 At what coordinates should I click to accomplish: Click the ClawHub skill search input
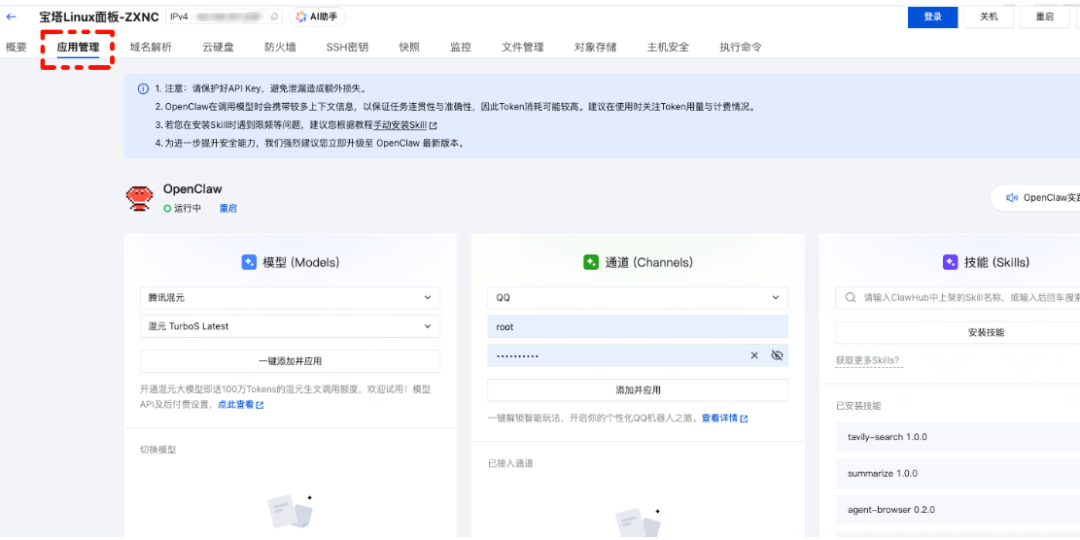click(x=957, y=298)
